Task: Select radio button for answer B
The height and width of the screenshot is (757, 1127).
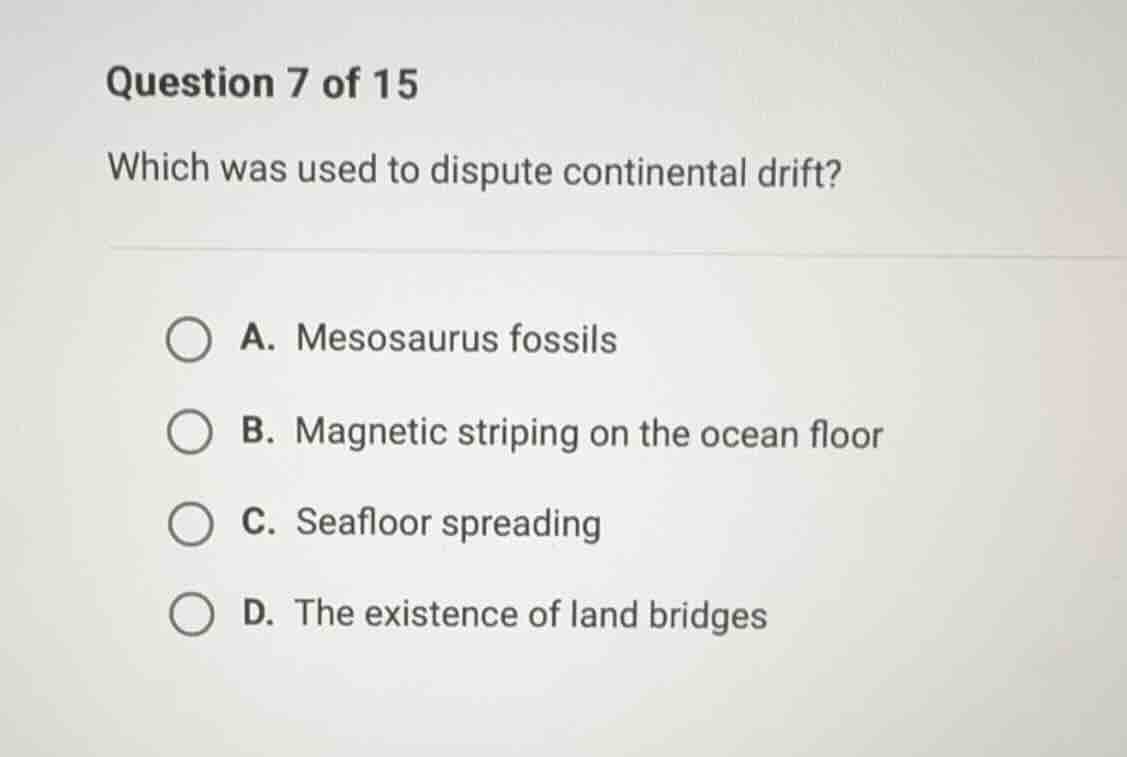Action: [x=191, y=432]
